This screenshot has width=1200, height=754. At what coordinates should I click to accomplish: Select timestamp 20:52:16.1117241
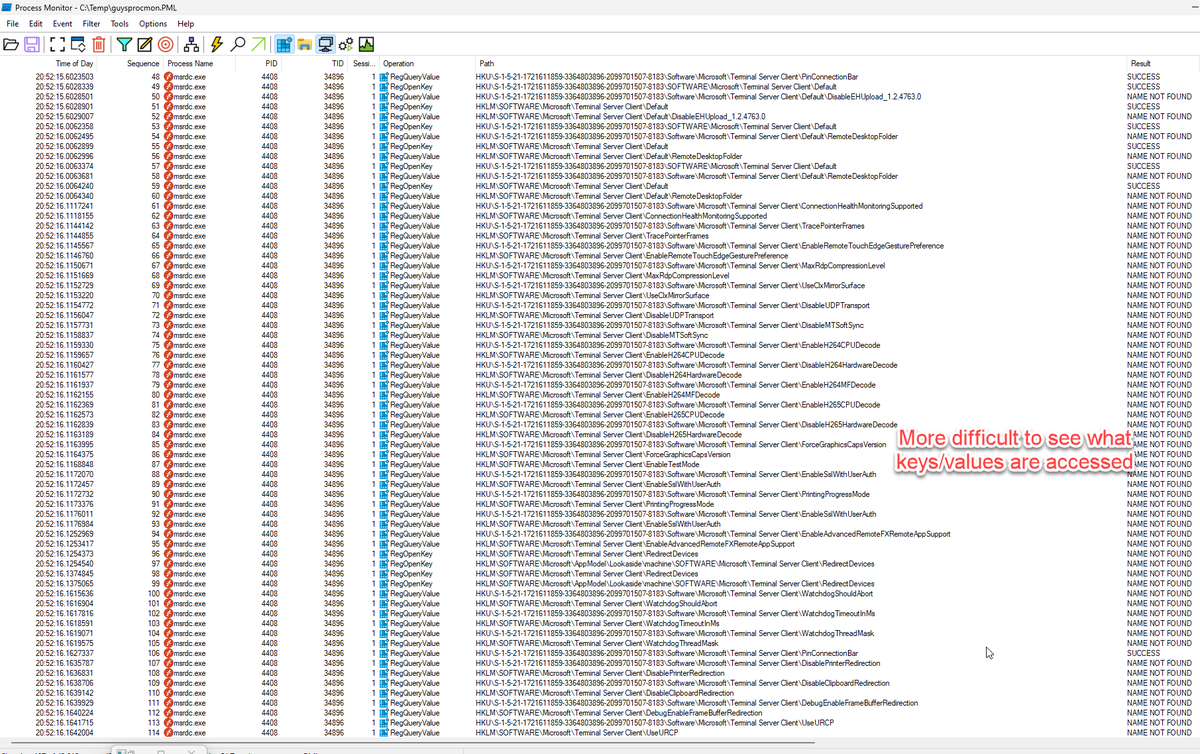(x=64, y=206)
